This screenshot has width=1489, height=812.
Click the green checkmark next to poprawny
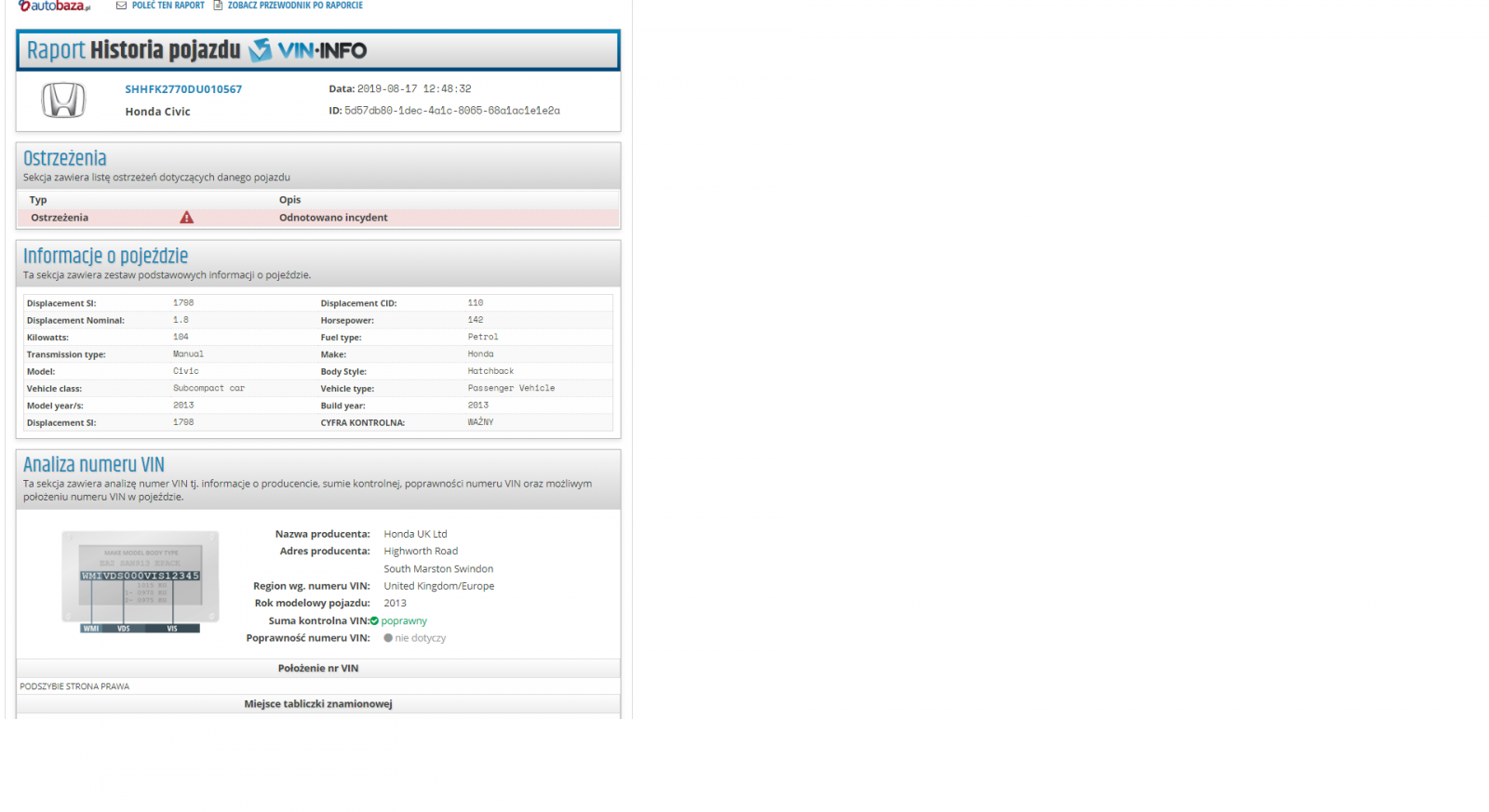click(374, 621)
